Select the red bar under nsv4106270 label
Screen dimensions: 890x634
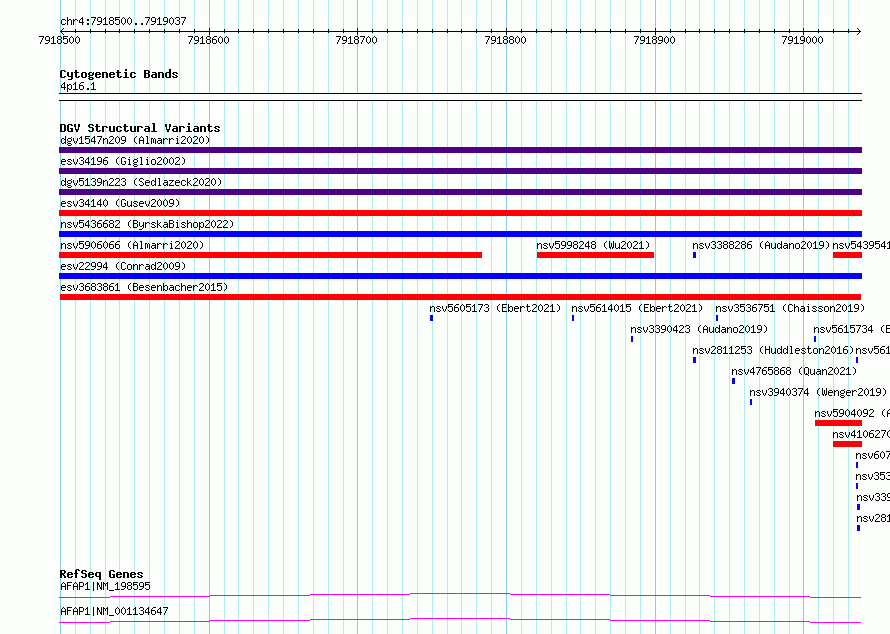click(847, 444)
